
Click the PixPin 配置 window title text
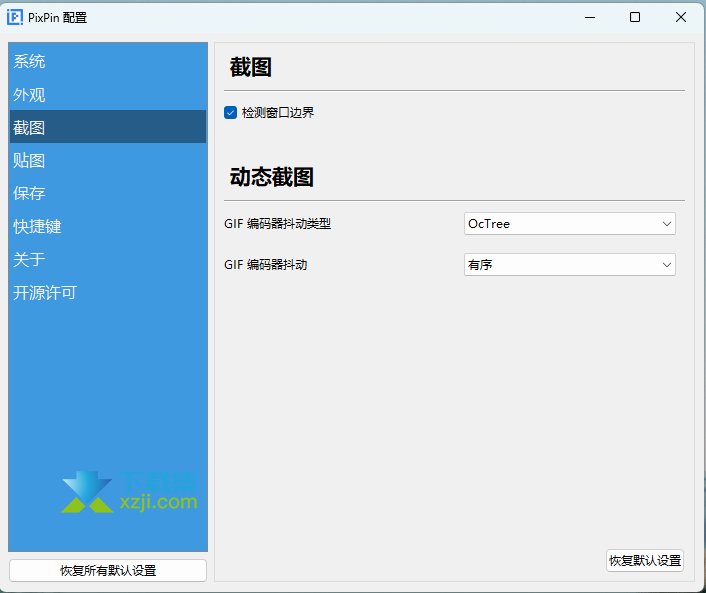click(x=57, y=18)
